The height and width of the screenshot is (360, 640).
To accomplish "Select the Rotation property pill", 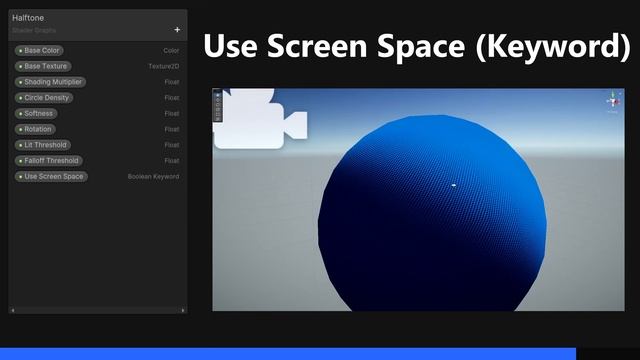I will pos(35,129).
